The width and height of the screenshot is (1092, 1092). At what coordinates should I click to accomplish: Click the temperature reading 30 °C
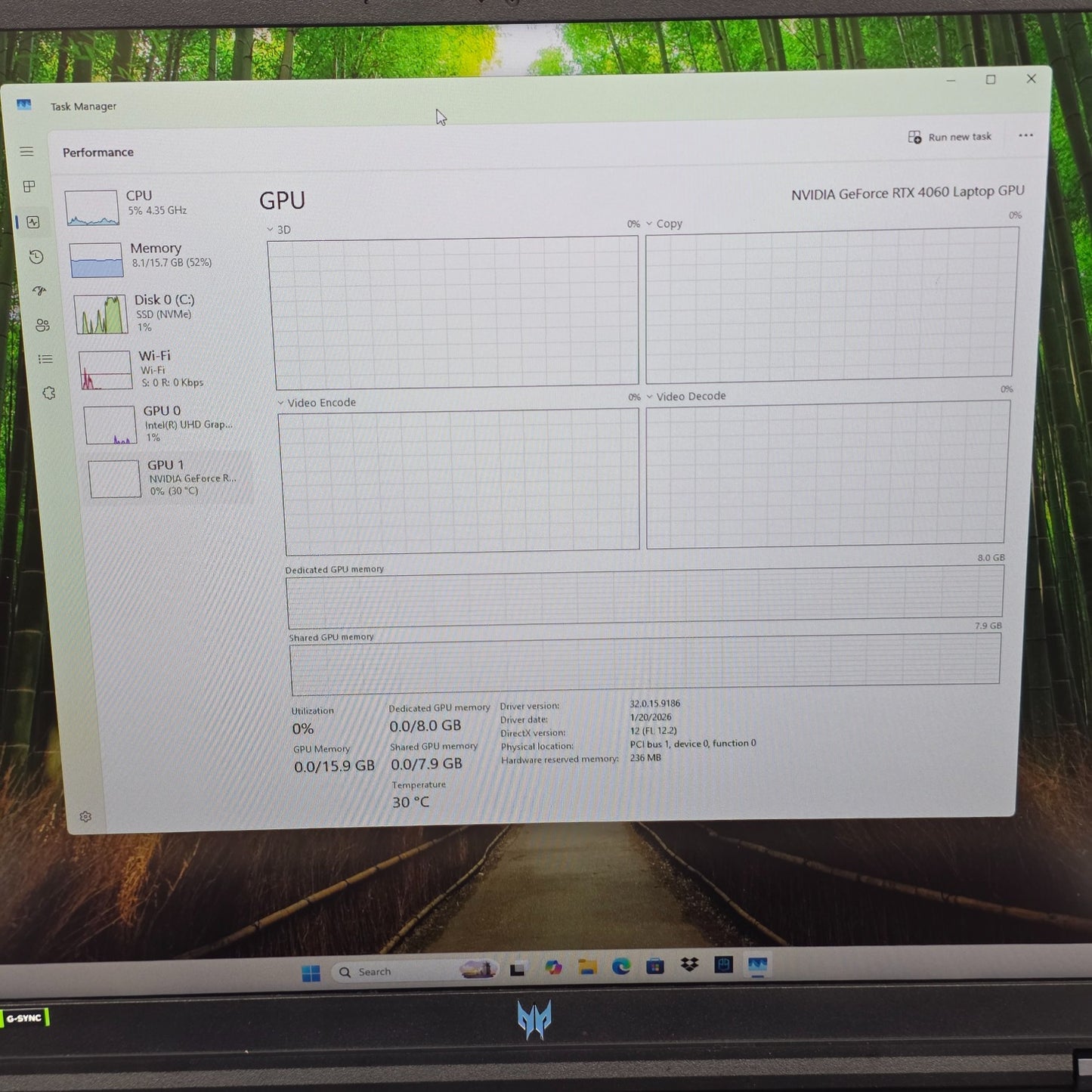[x=410, y=803]
